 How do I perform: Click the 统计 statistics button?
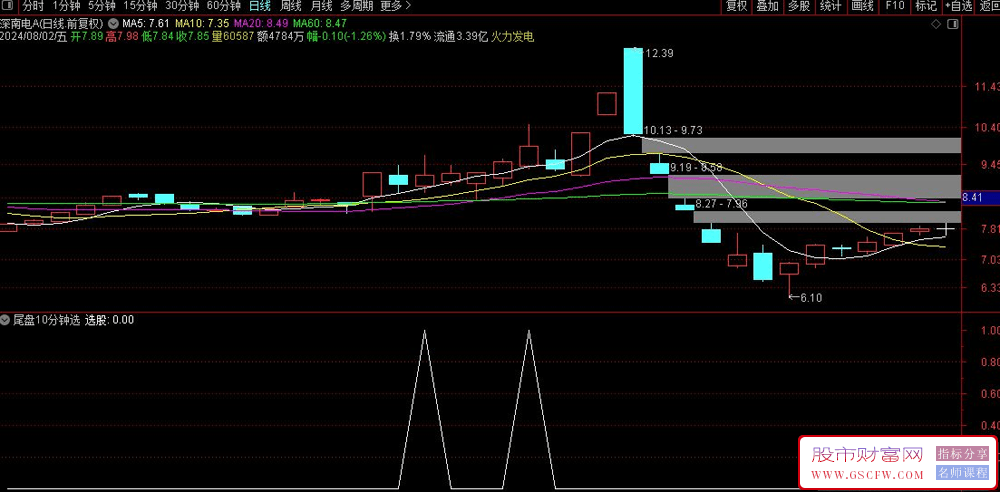coord(830,6)
